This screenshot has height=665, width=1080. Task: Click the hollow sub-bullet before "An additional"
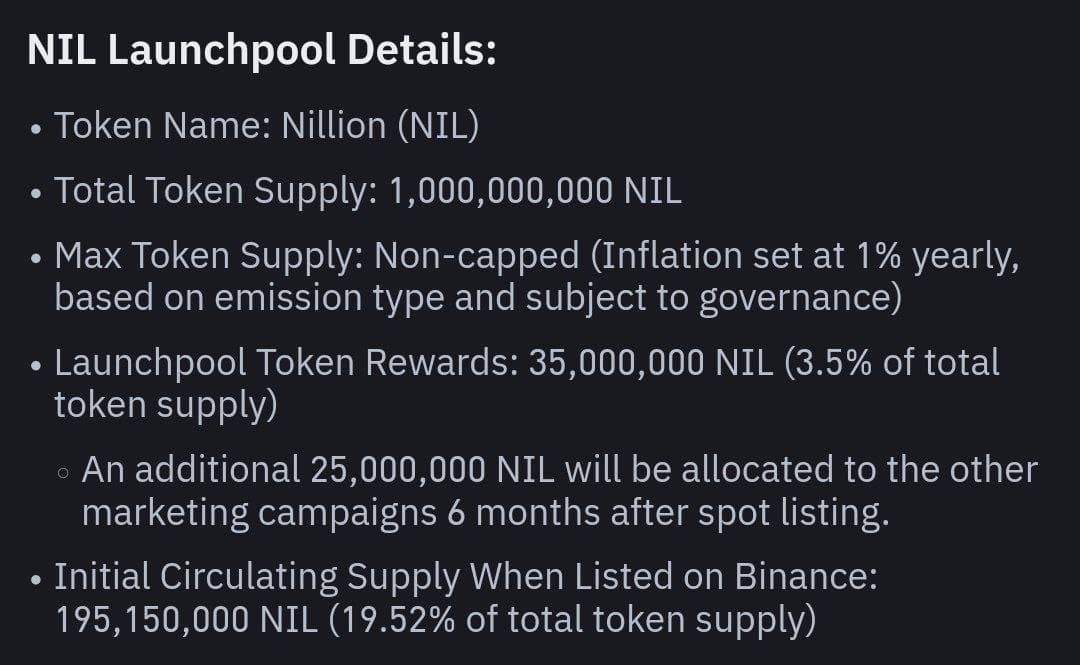click(64, 472)
